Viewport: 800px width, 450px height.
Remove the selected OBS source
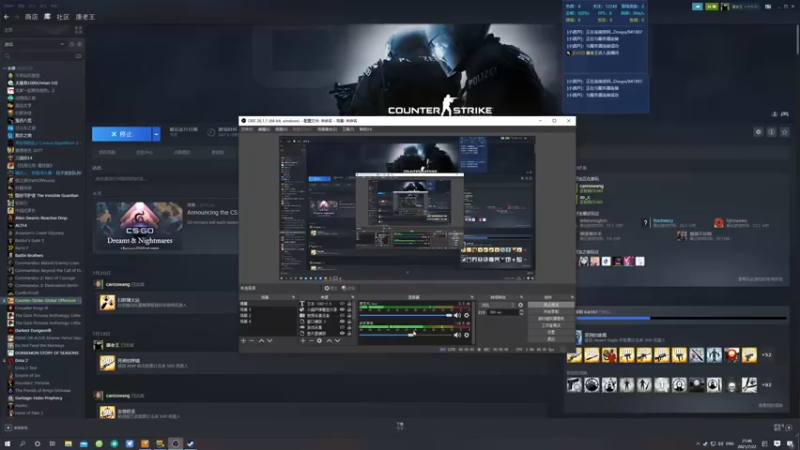pyautogui.click(x=311, y=341)
